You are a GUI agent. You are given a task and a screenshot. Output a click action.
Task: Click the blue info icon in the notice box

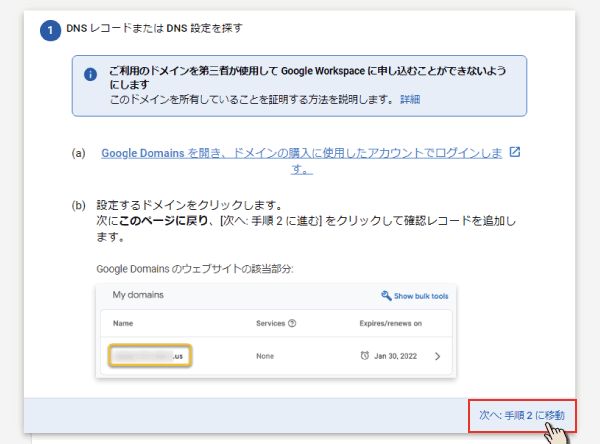90,74
